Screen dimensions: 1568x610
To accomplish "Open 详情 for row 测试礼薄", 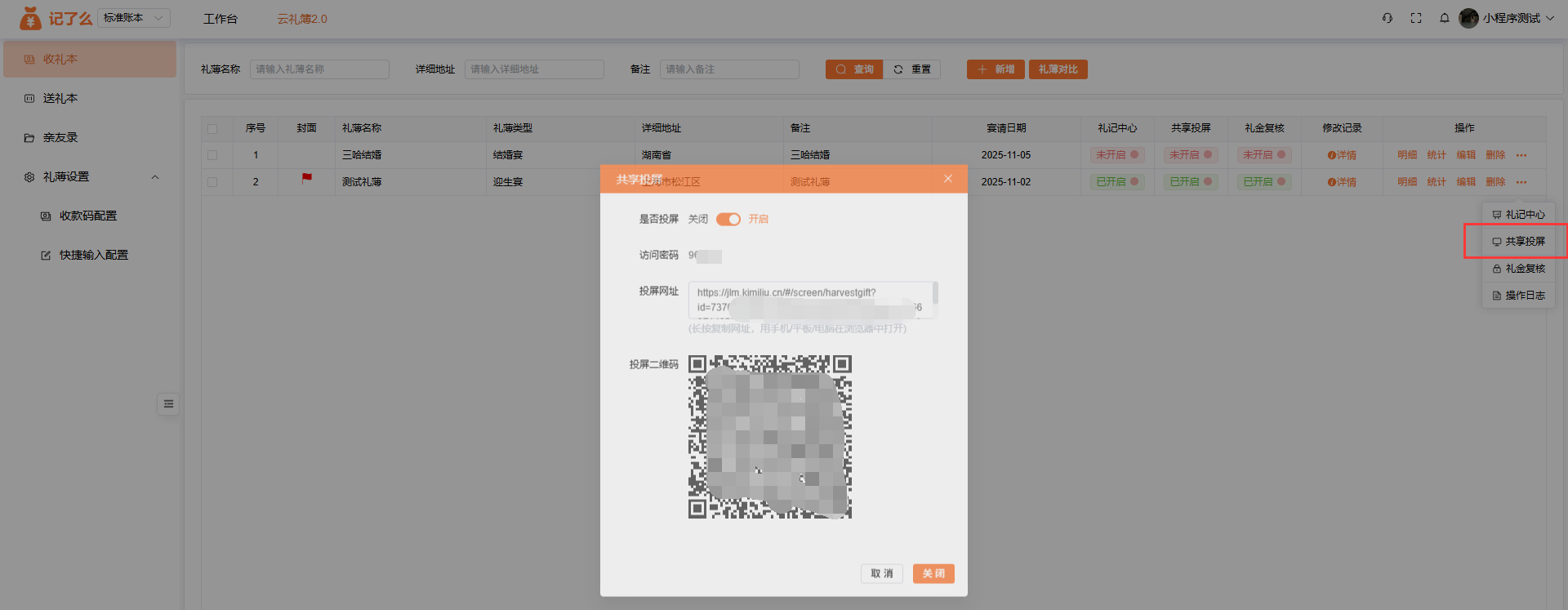I will (x=1342, y=182).
